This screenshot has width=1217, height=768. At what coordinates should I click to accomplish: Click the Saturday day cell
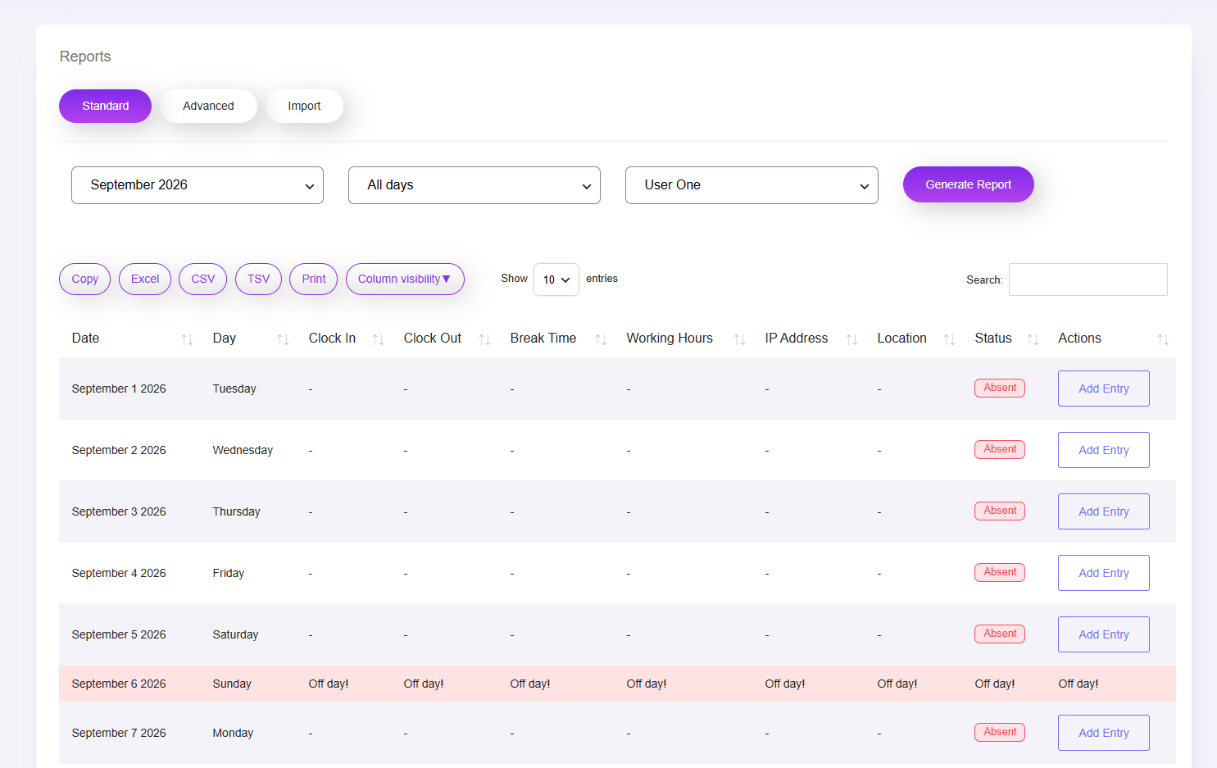tap(236, 635)
